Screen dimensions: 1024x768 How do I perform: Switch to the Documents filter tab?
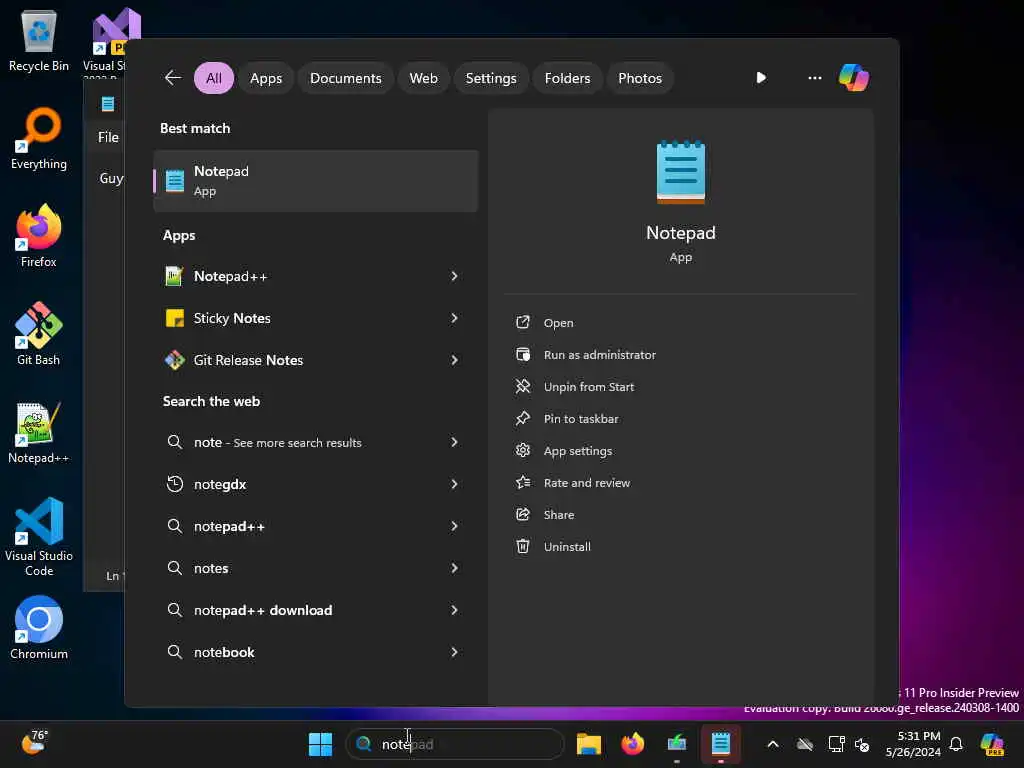(345, 78)
